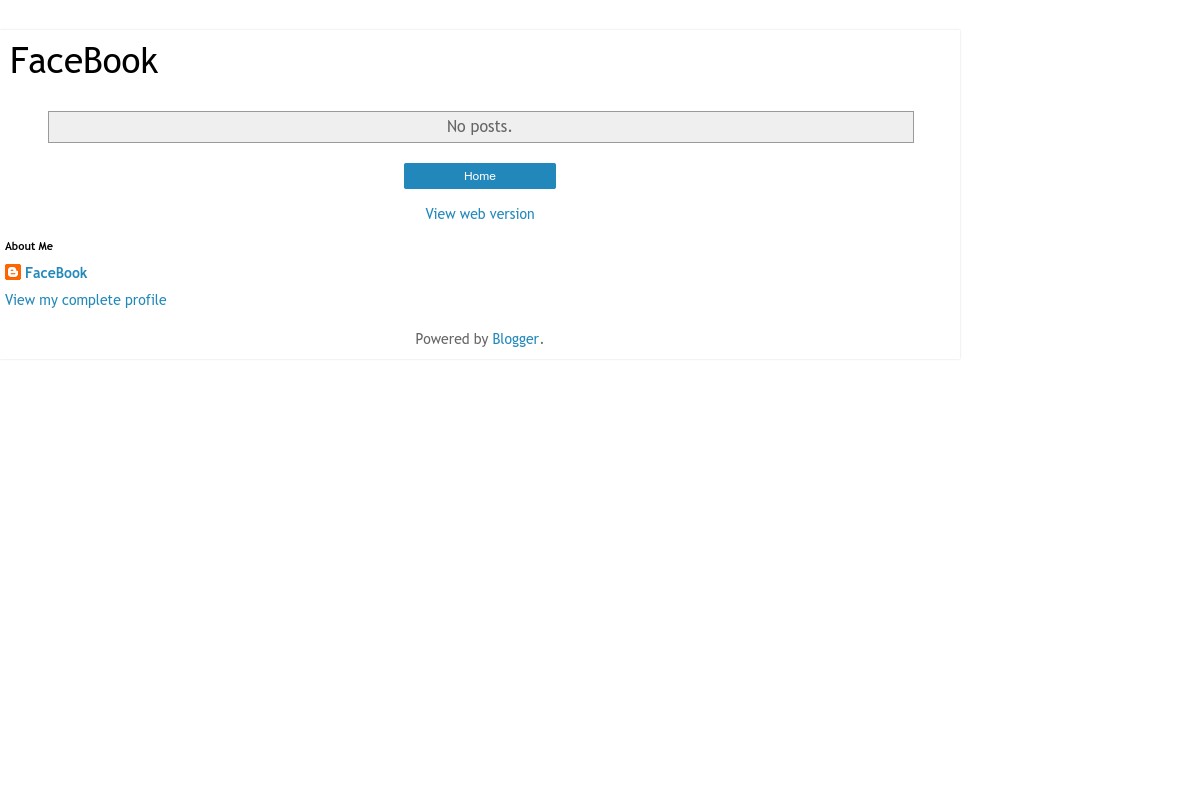
Task: Open View my complete profile link
Action: click(x=86, y=300)
